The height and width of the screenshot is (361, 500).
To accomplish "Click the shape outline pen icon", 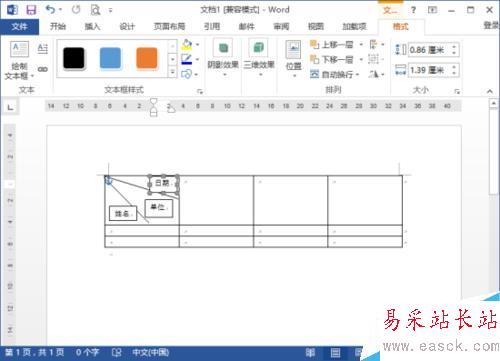I will pyautogui.click(x=187, y=59).
